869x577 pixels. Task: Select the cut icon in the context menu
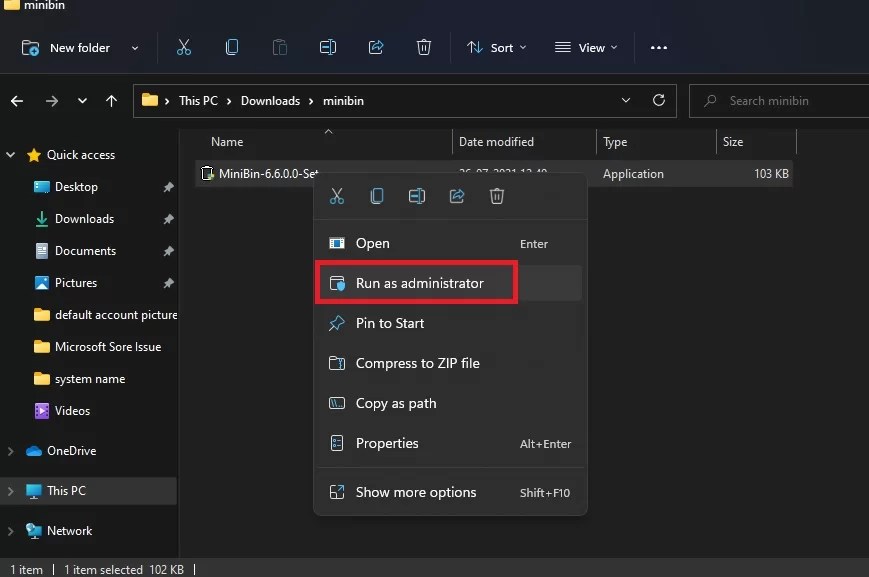(x=337, y=196)
